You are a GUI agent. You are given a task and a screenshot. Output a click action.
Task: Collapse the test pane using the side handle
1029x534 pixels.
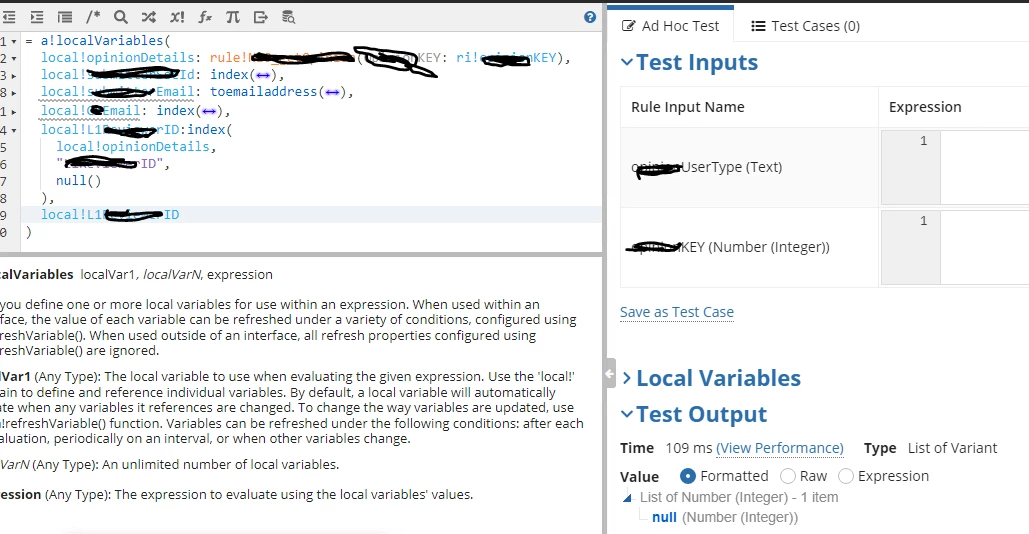pos(610,373)
